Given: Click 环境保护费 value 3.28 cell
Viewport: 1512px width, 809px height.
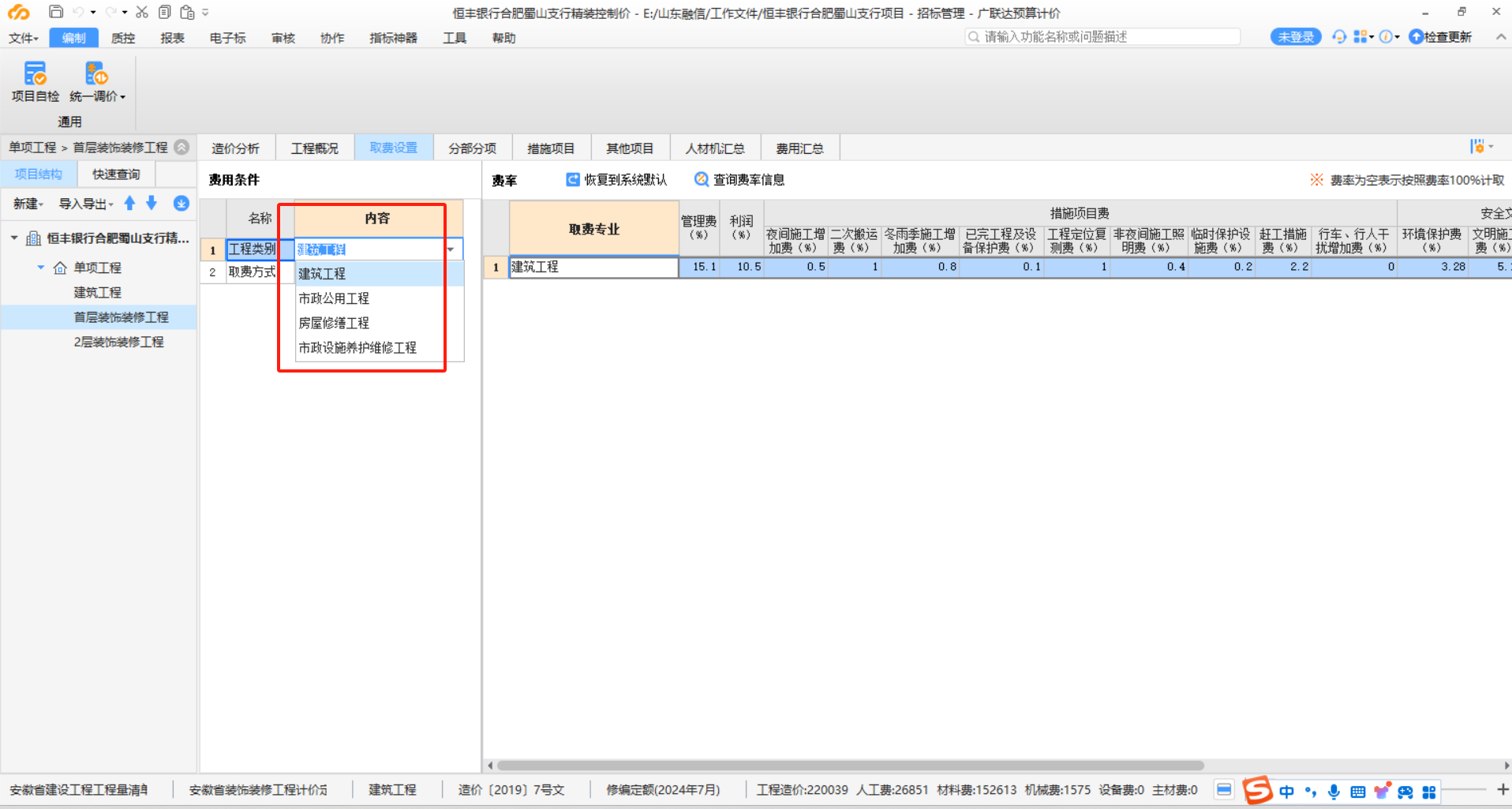Looking at the screenshot, I should pyautogui.click(x=1433, y=267).
